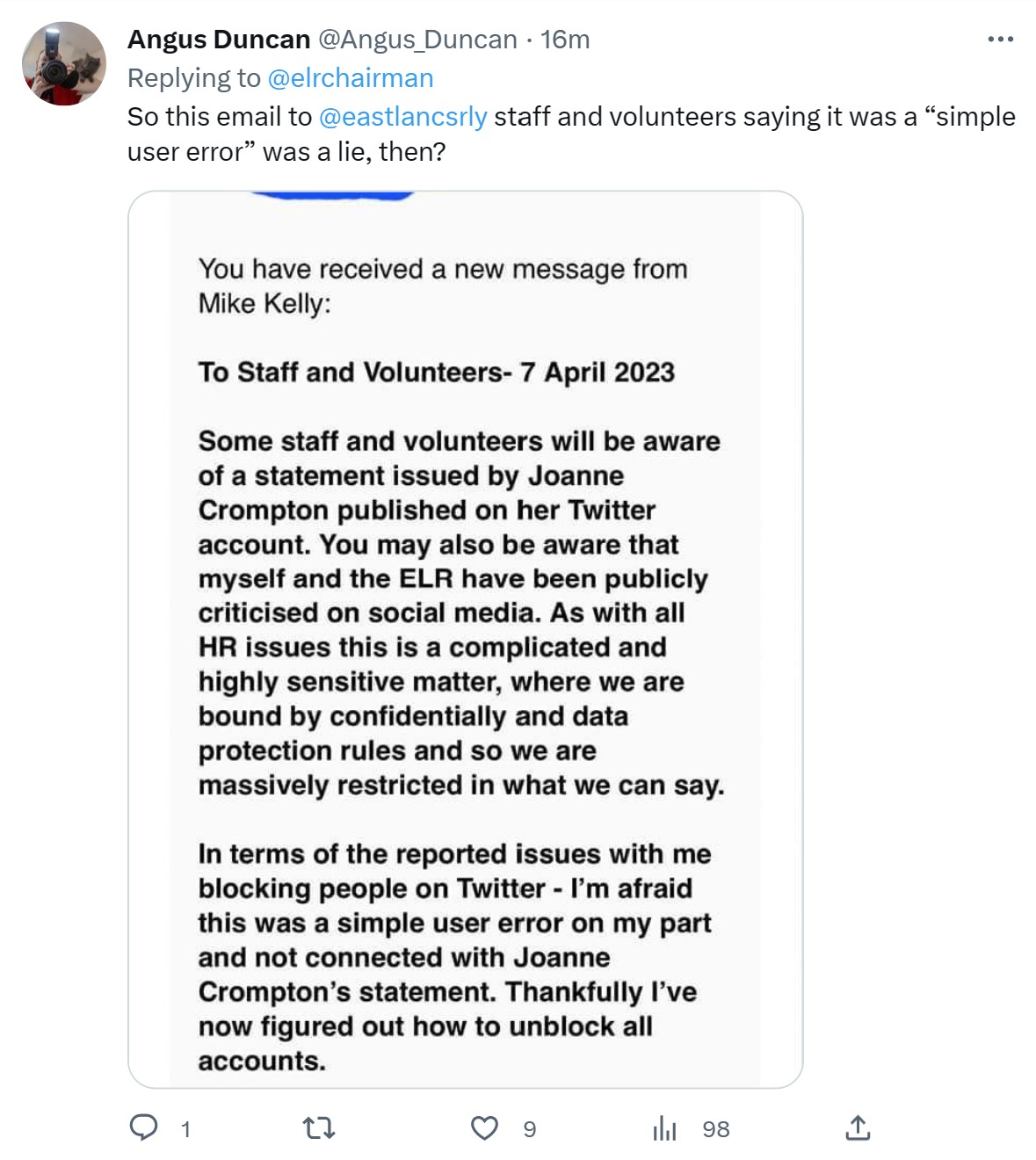
Task: Click the reply count of 1
Action: (185, 1129)
